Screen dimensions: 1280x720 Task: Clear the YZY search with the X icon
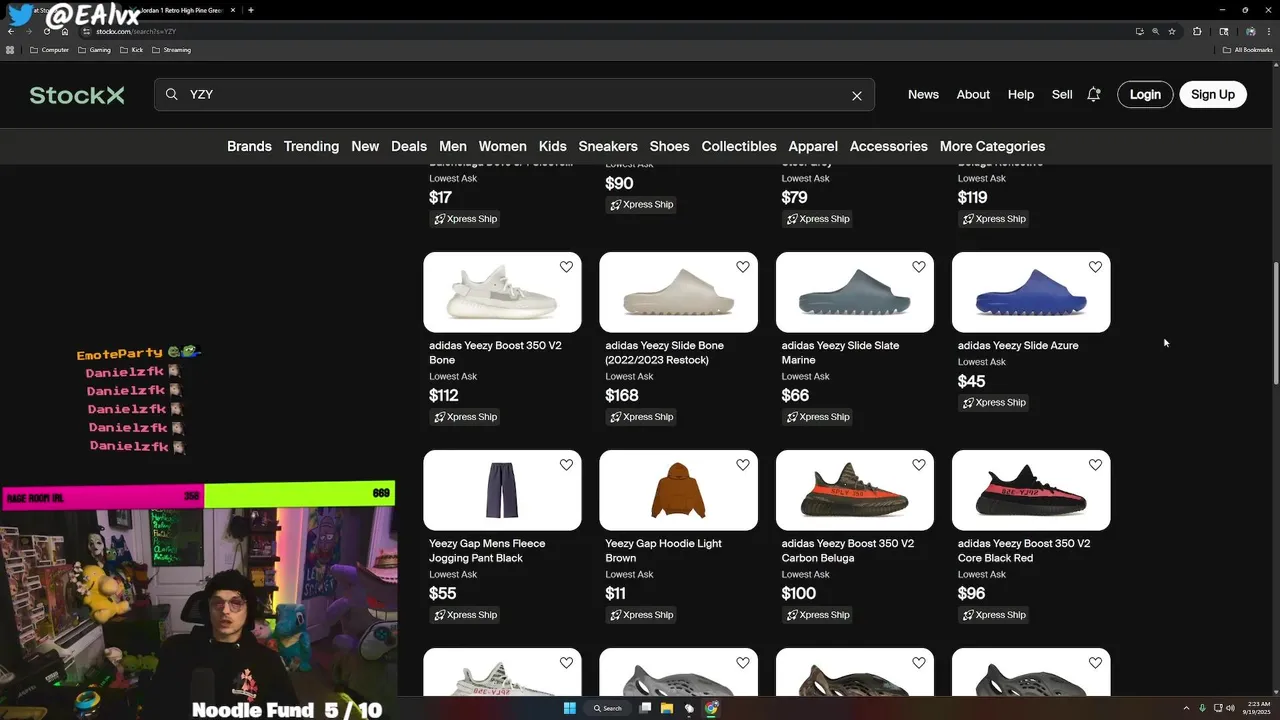point(857,96)
